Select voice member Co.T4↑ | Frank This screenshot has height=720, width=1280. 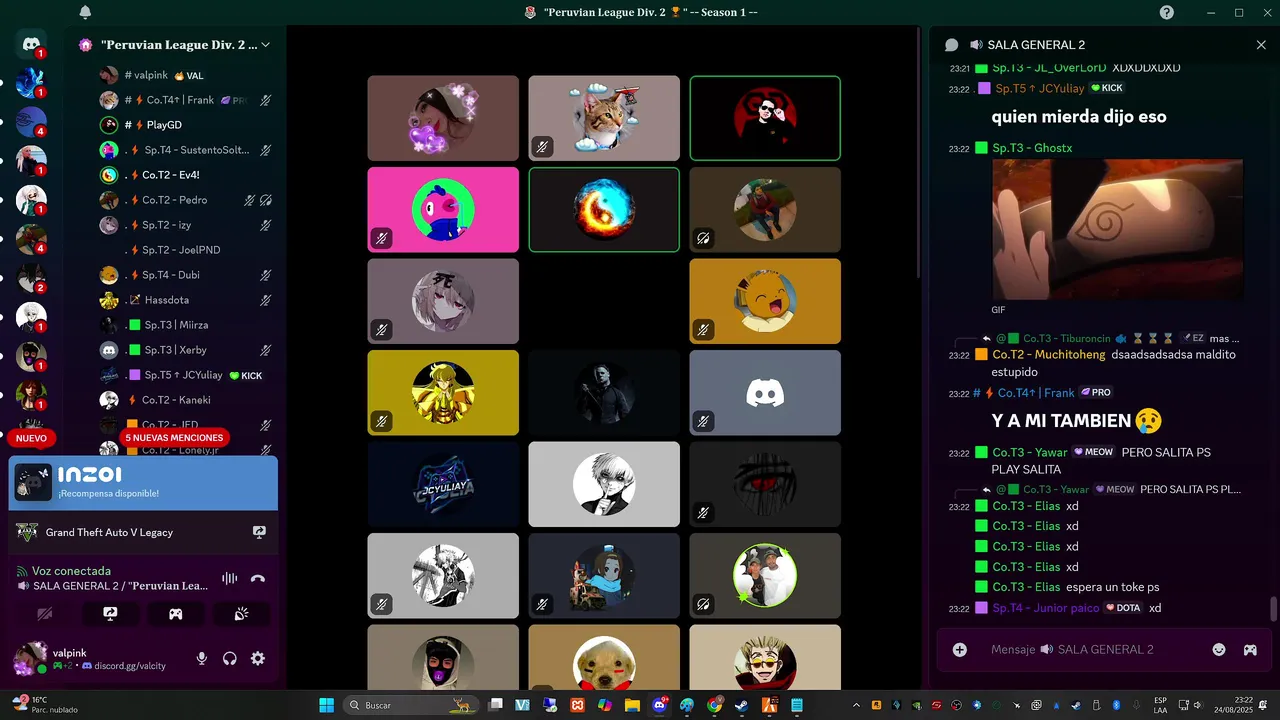(x=186, y=100)
